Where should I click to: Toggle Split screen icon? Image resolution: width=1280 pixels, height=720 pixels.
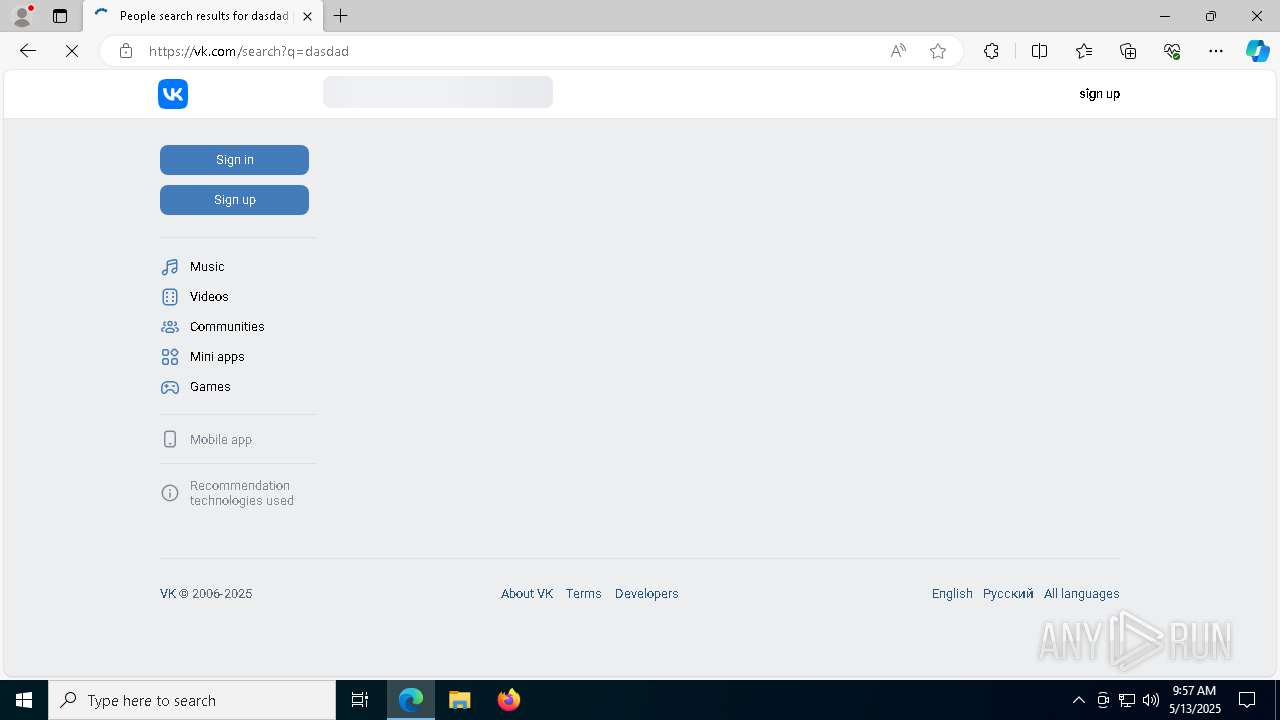pos(1039,51)
